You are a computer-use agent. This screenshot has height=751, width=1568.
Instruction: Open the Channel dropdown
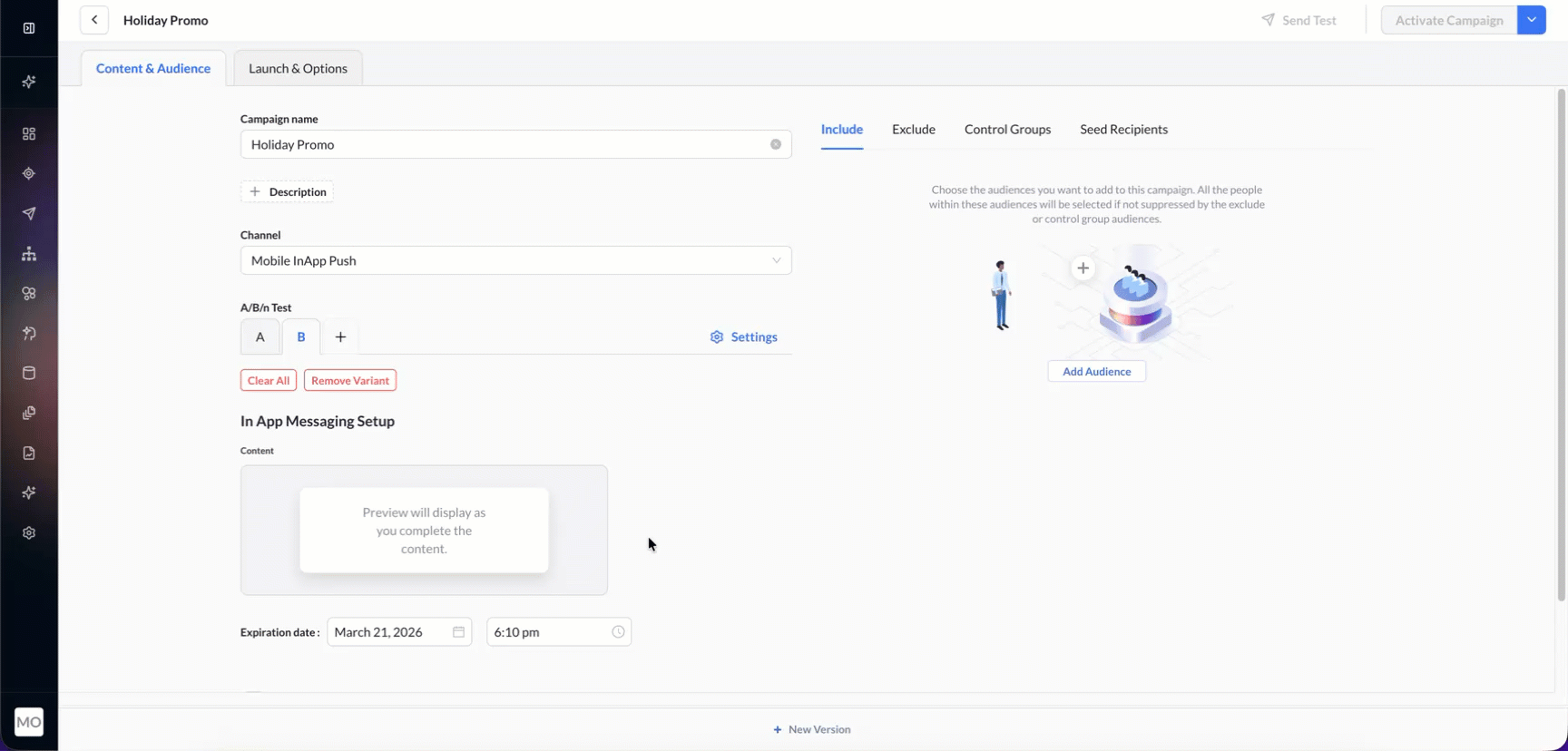coord(515,260)
